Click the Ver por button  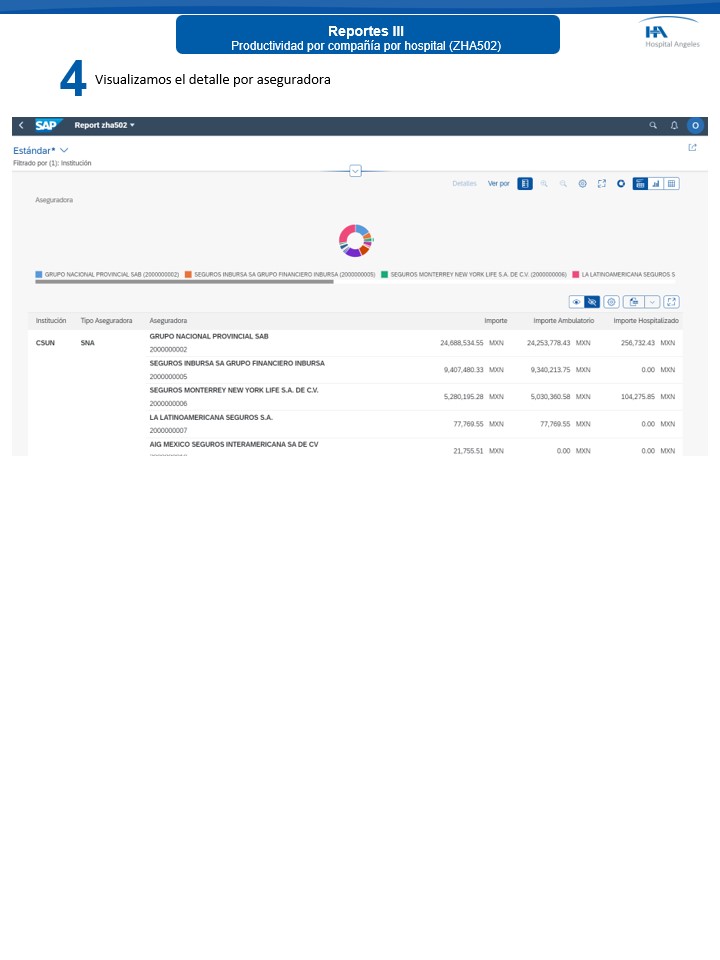pos(498,184)
